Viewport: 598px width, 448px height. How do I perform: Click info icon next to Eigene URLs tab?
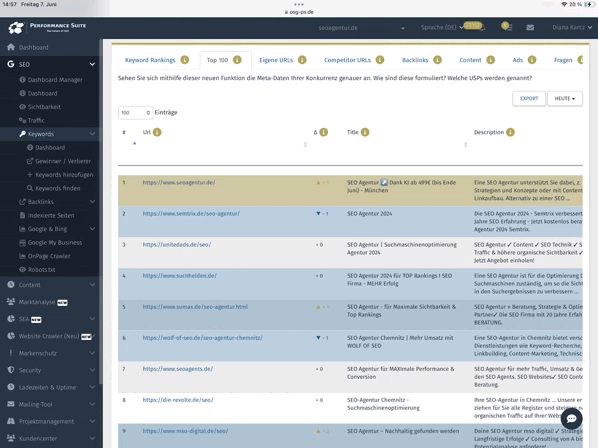coord(302,60)
